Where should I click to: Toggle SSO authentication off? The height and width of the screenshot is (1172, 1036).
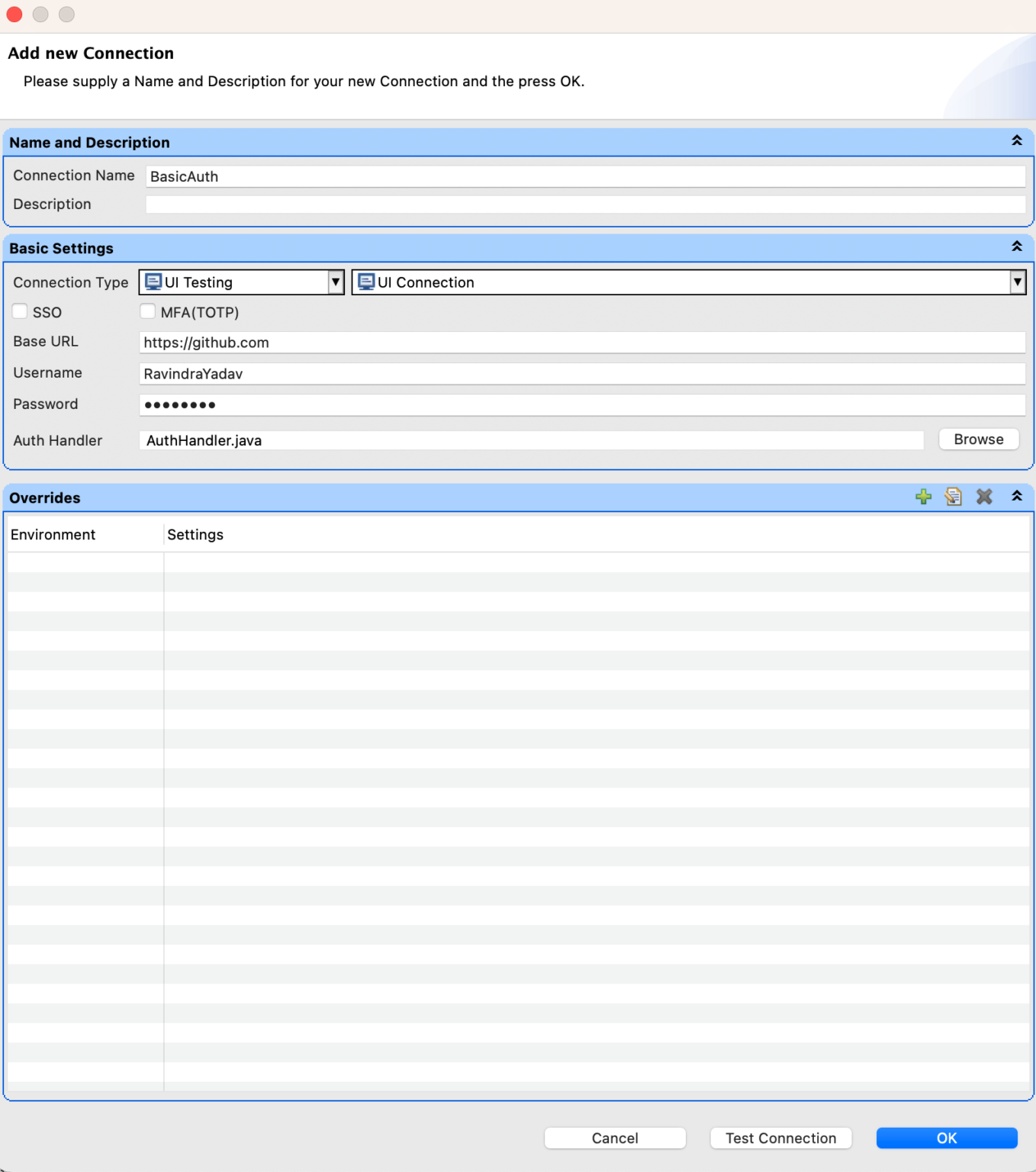(19, 311)
